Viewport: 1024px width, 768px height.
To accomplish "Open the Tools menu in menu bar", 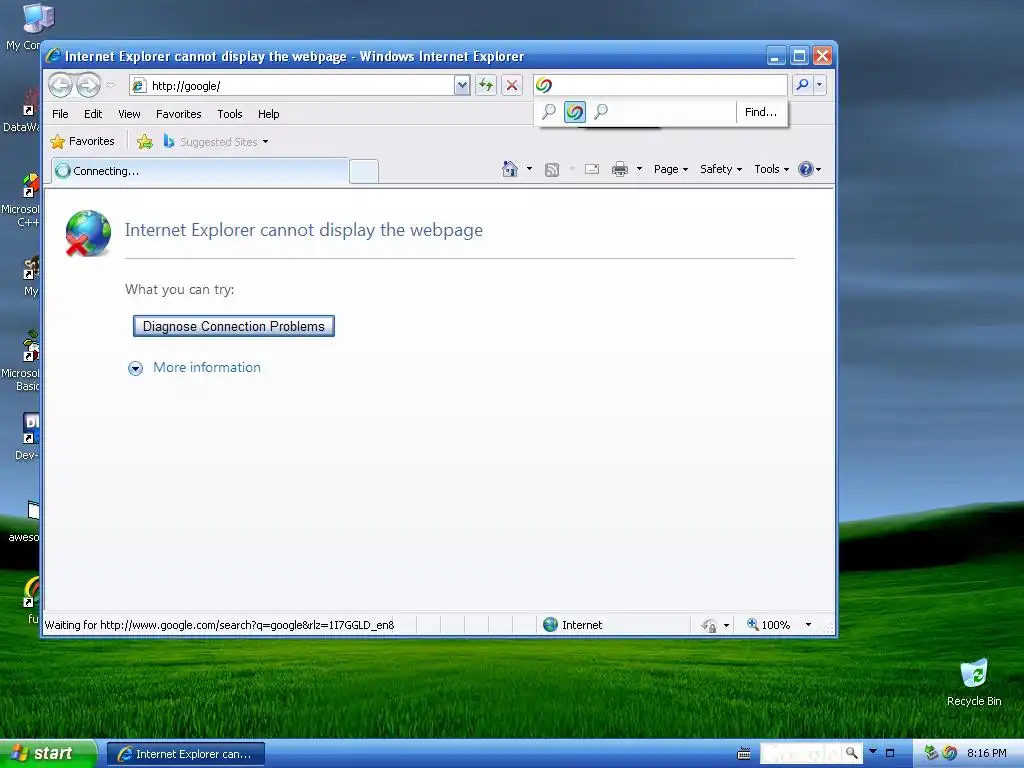I will point(230,114).
